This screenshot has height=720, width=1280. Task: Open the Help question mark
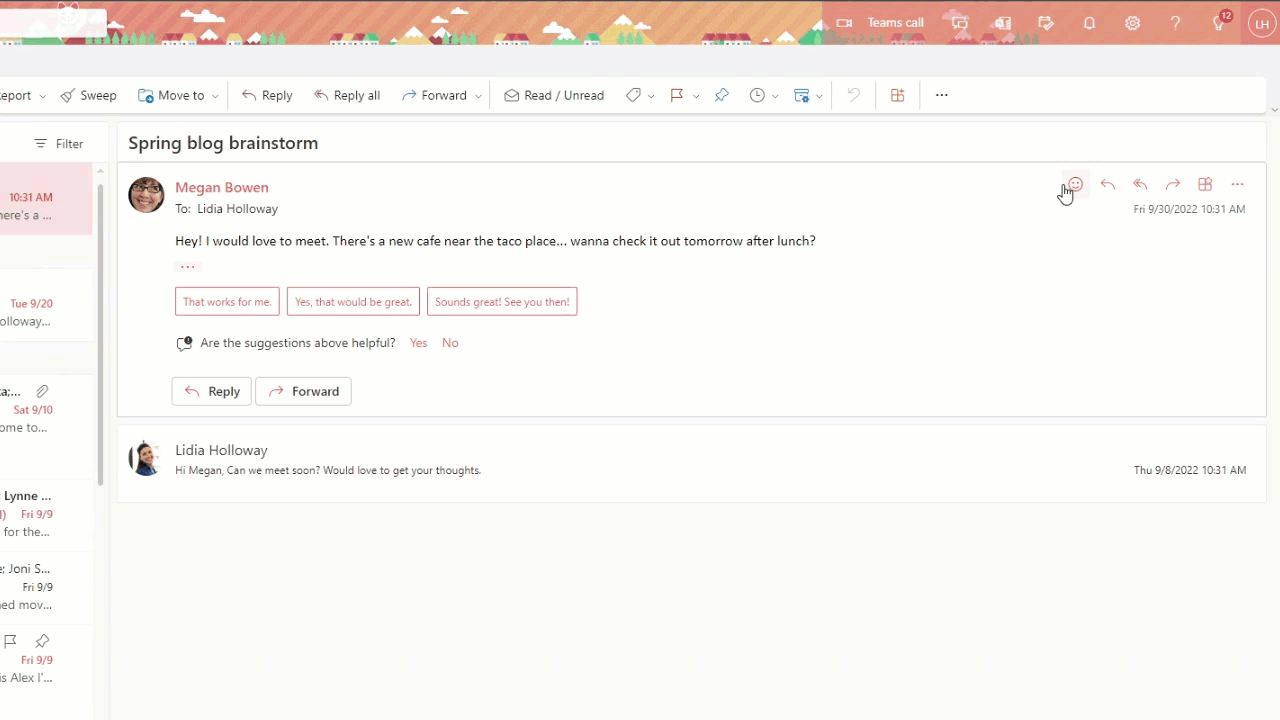(x=1176, y=23)
